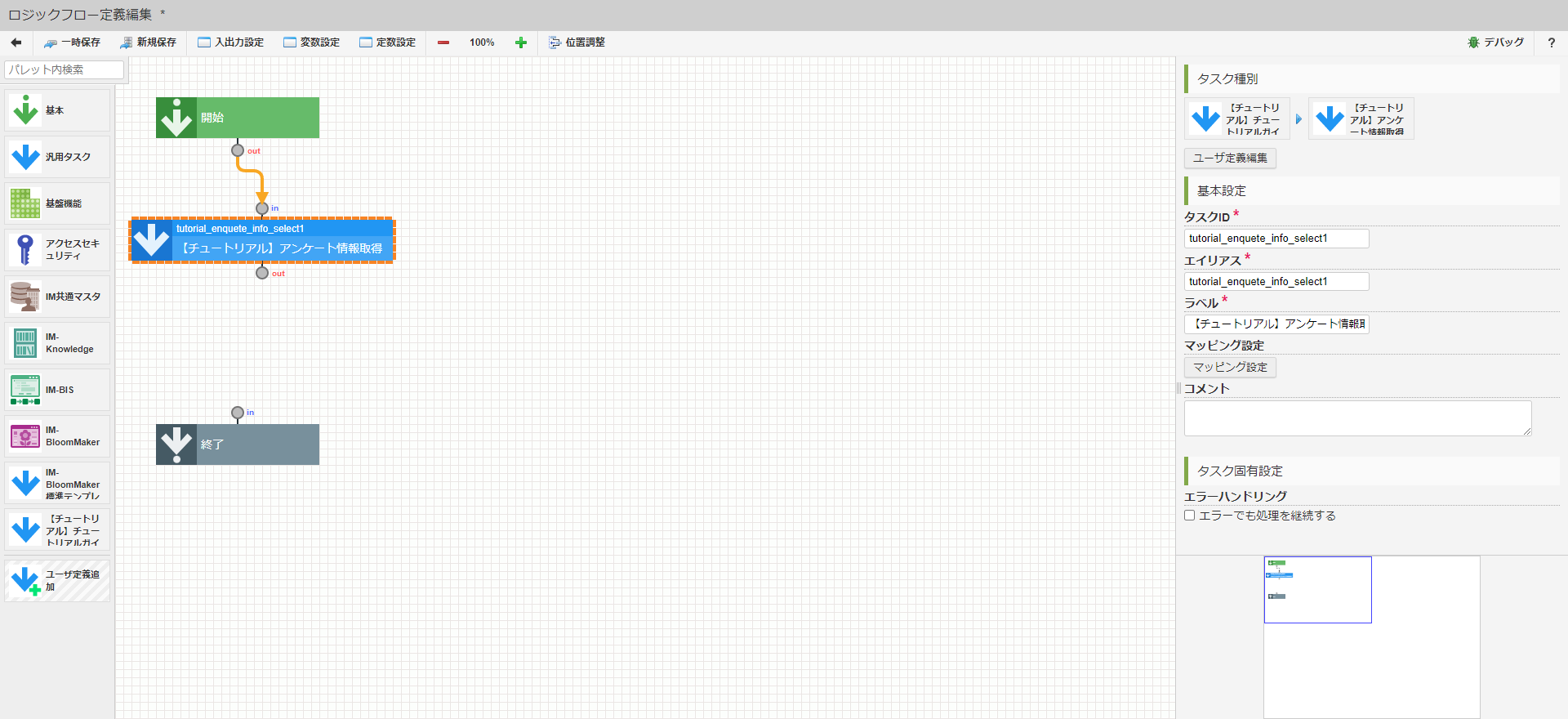Enable エラーでも処理を継続する checkbox
The width and height of the screenshot is (1568, 719).
point(1190,516)
